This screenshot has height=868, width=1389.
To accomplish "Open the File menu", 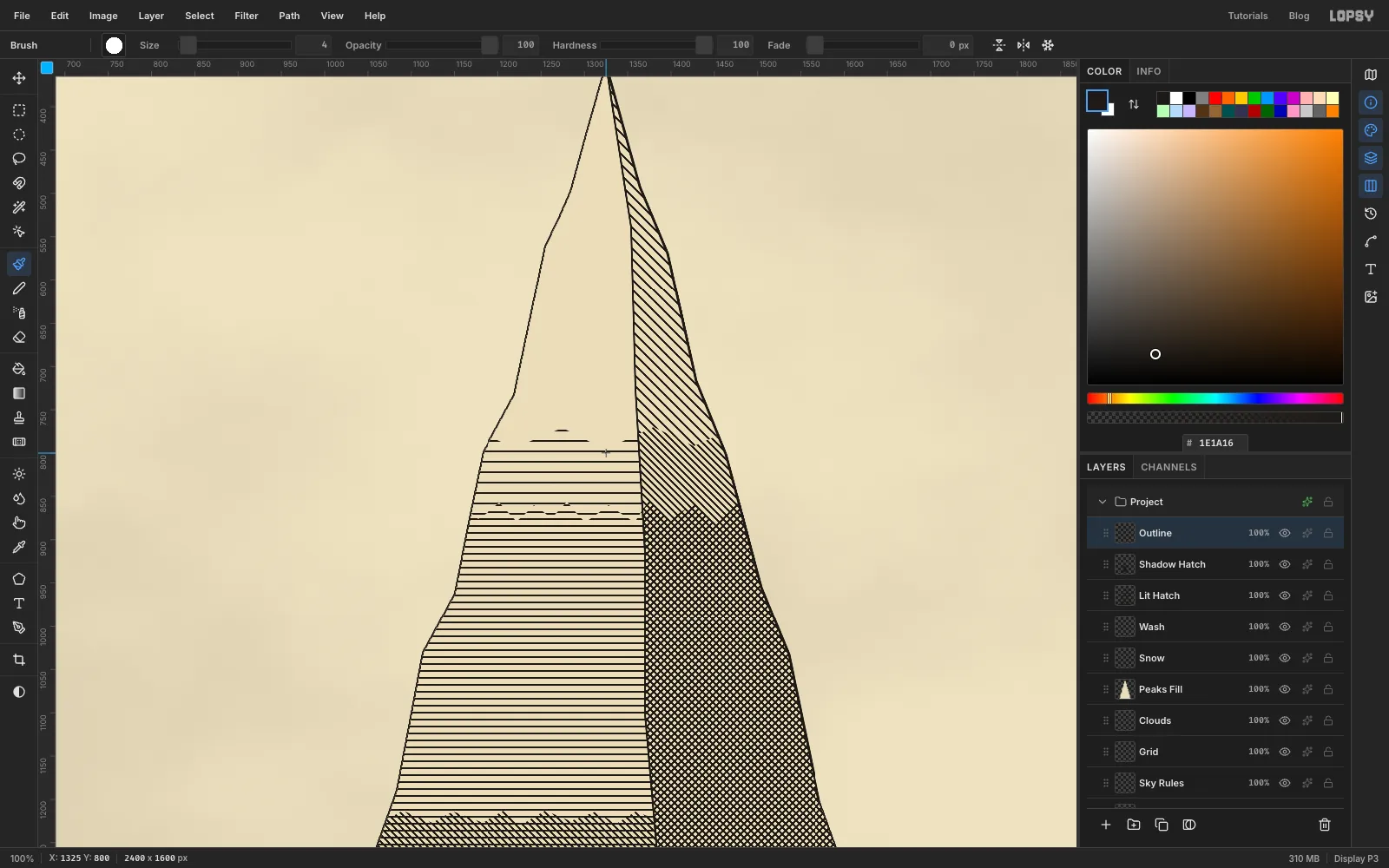I will 22,16.
